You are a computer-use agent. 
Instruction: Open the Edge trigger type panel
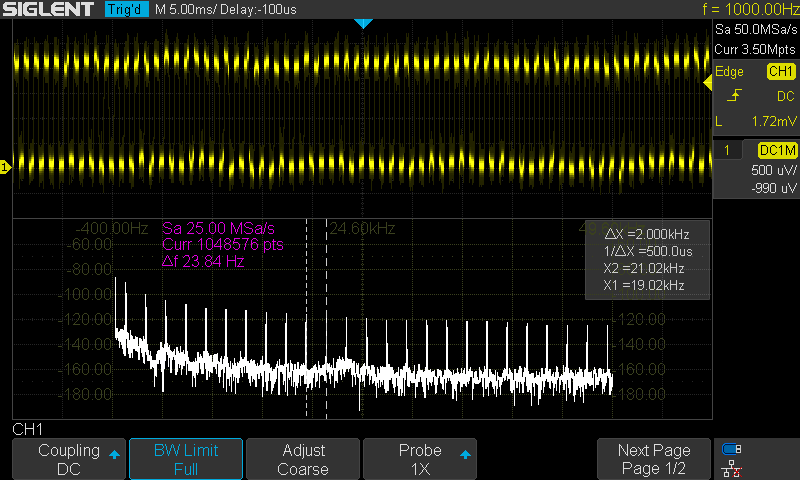pyautogui.click(x=730, y=72)
